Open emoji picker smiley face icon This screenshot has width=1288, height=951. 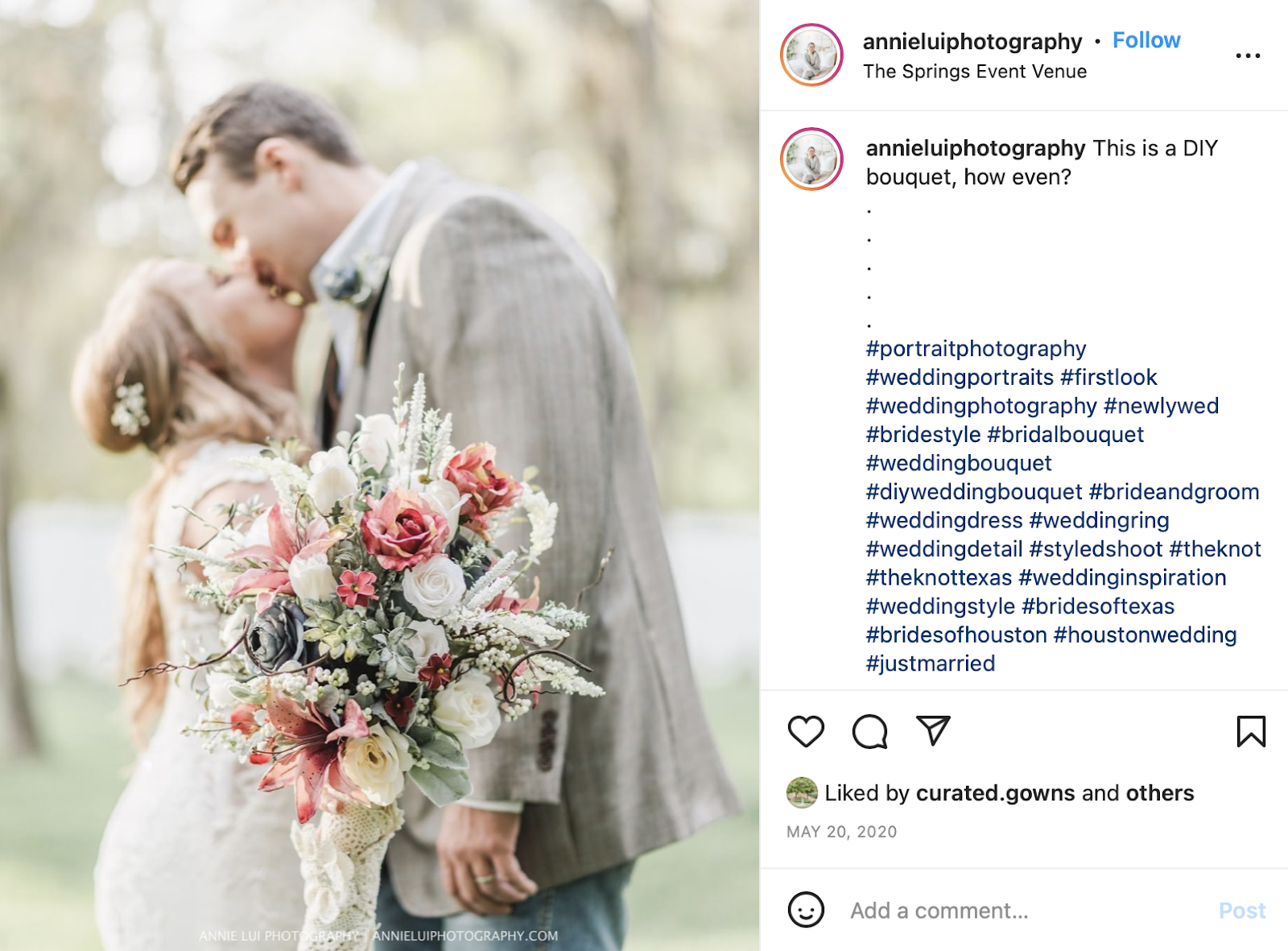(x=806, y=910)
